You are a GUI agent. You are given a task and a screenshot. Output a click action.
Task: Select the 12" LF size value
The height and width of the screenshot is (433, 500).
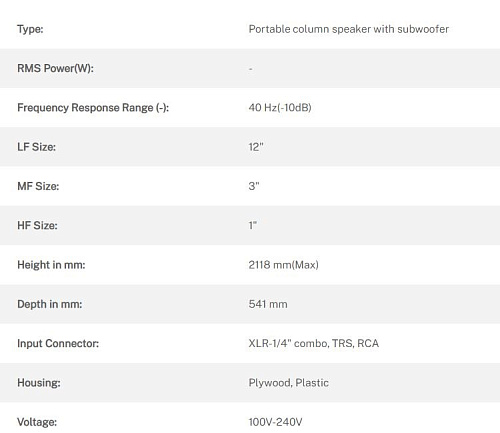tap(256, 147)
